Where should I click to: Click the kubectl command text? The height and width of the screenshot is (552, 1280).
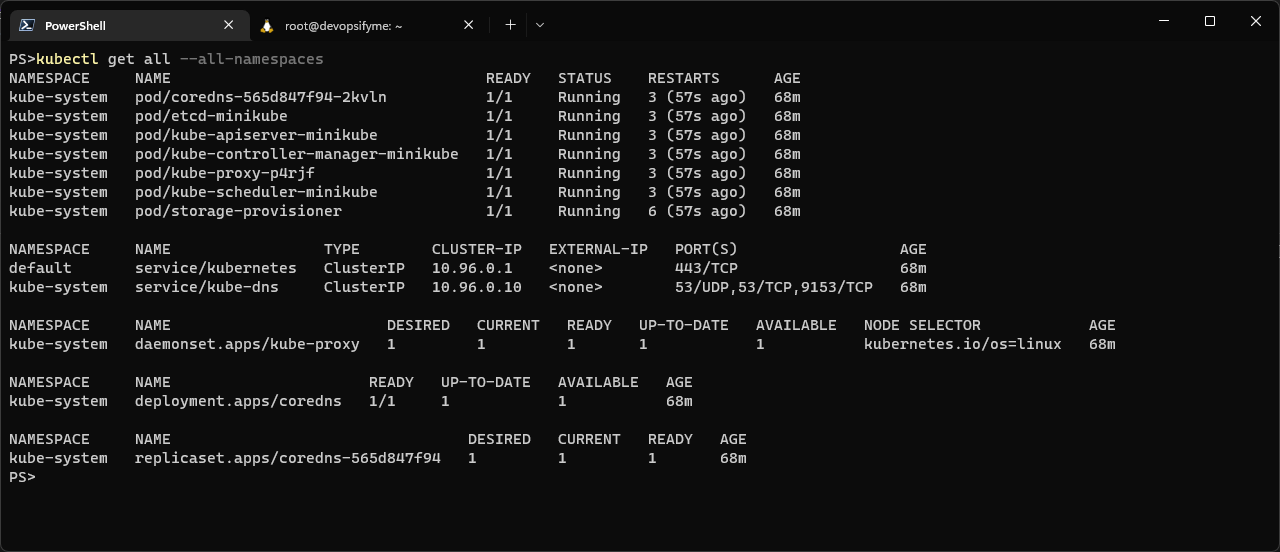[x=67, y=59]
